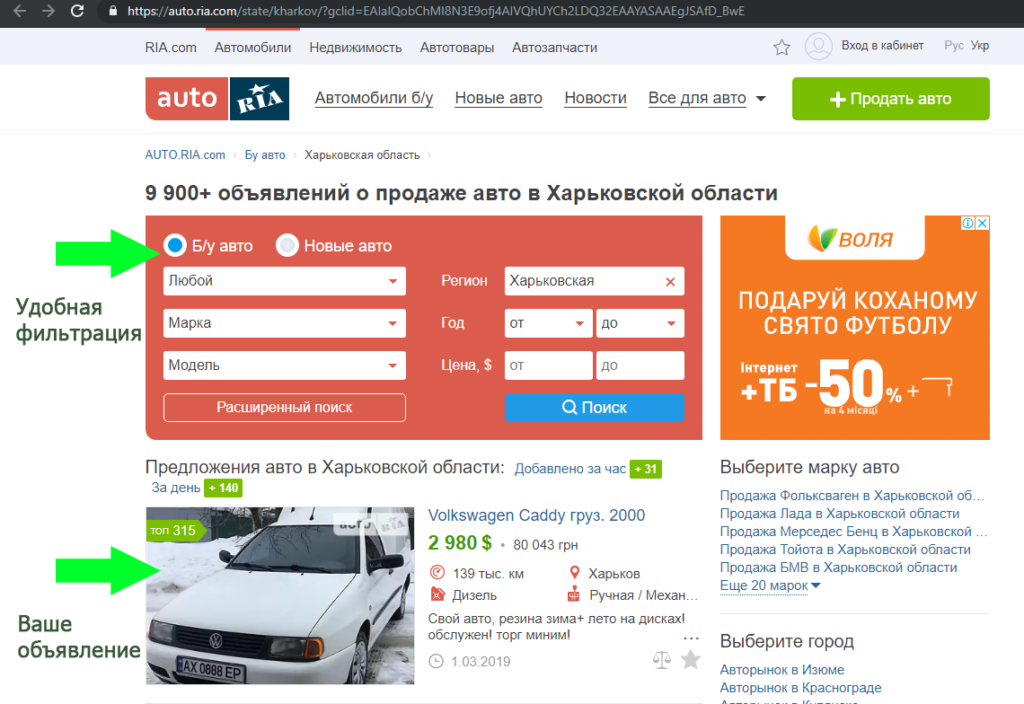Viewport: 1024px width, 704px height.
Task: Go to Автомобили б/у section
Action: tap(374, 98)
